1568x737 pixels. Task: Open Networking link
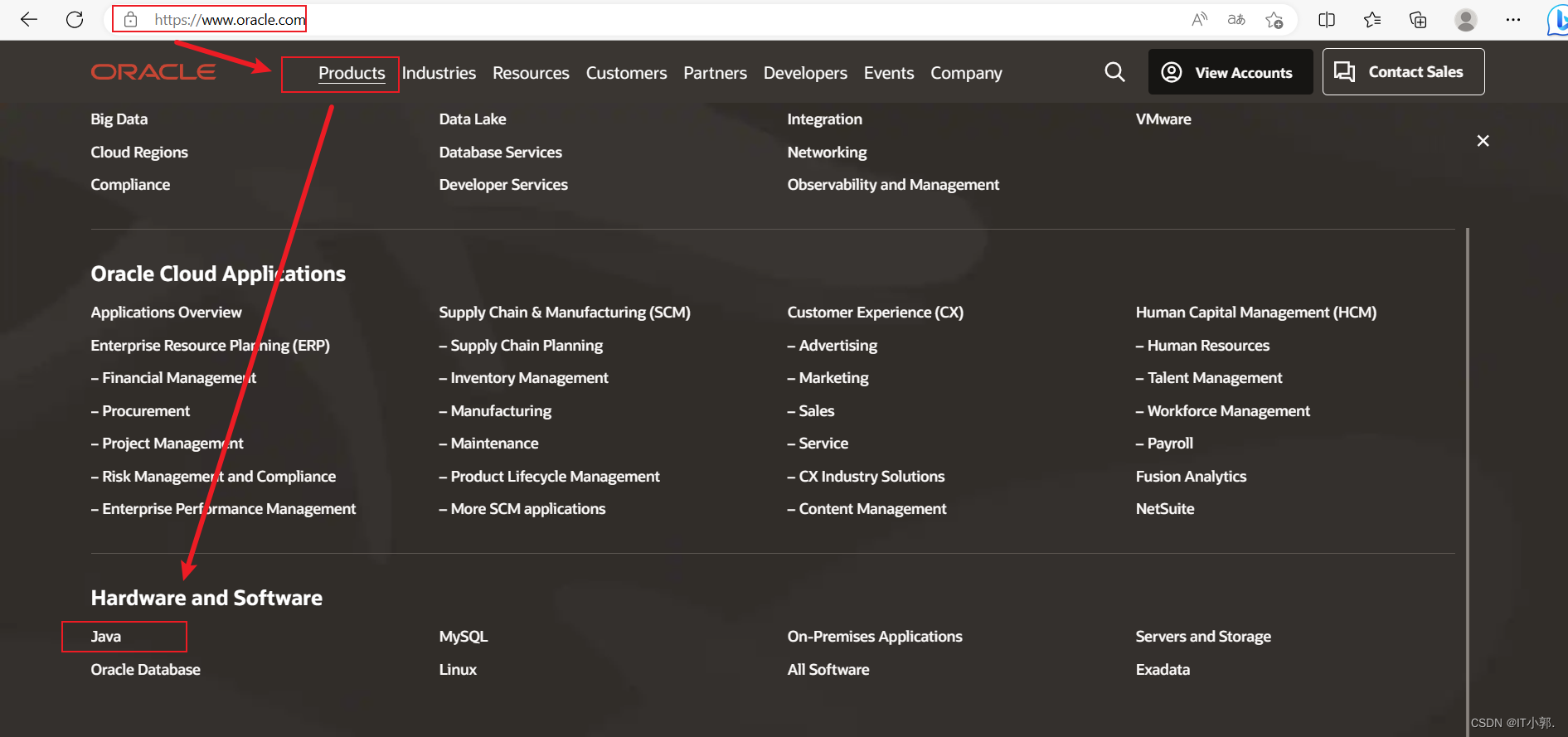pos(827,153)
